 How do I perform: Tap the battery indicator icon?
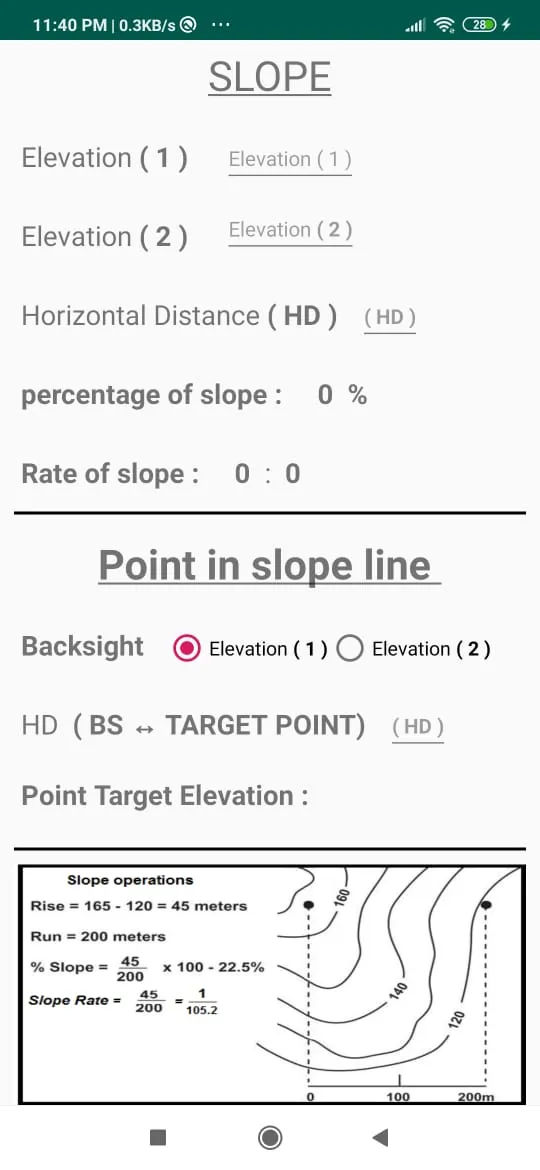[x=479, y=25]
